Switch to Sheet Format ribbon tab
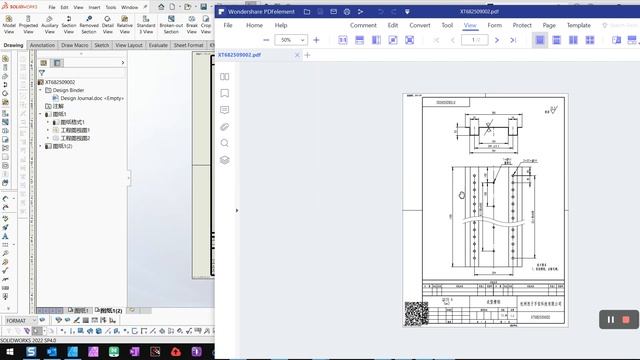This screenshot has width=640, height=360. [188, 45]
